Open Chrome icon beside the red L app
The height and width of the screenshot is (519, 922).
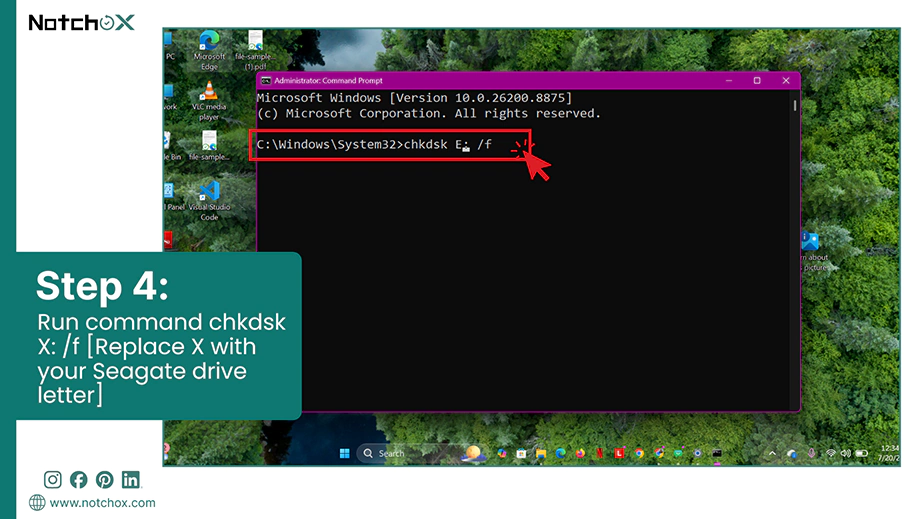pyautogui.click(x=639, y=453)
